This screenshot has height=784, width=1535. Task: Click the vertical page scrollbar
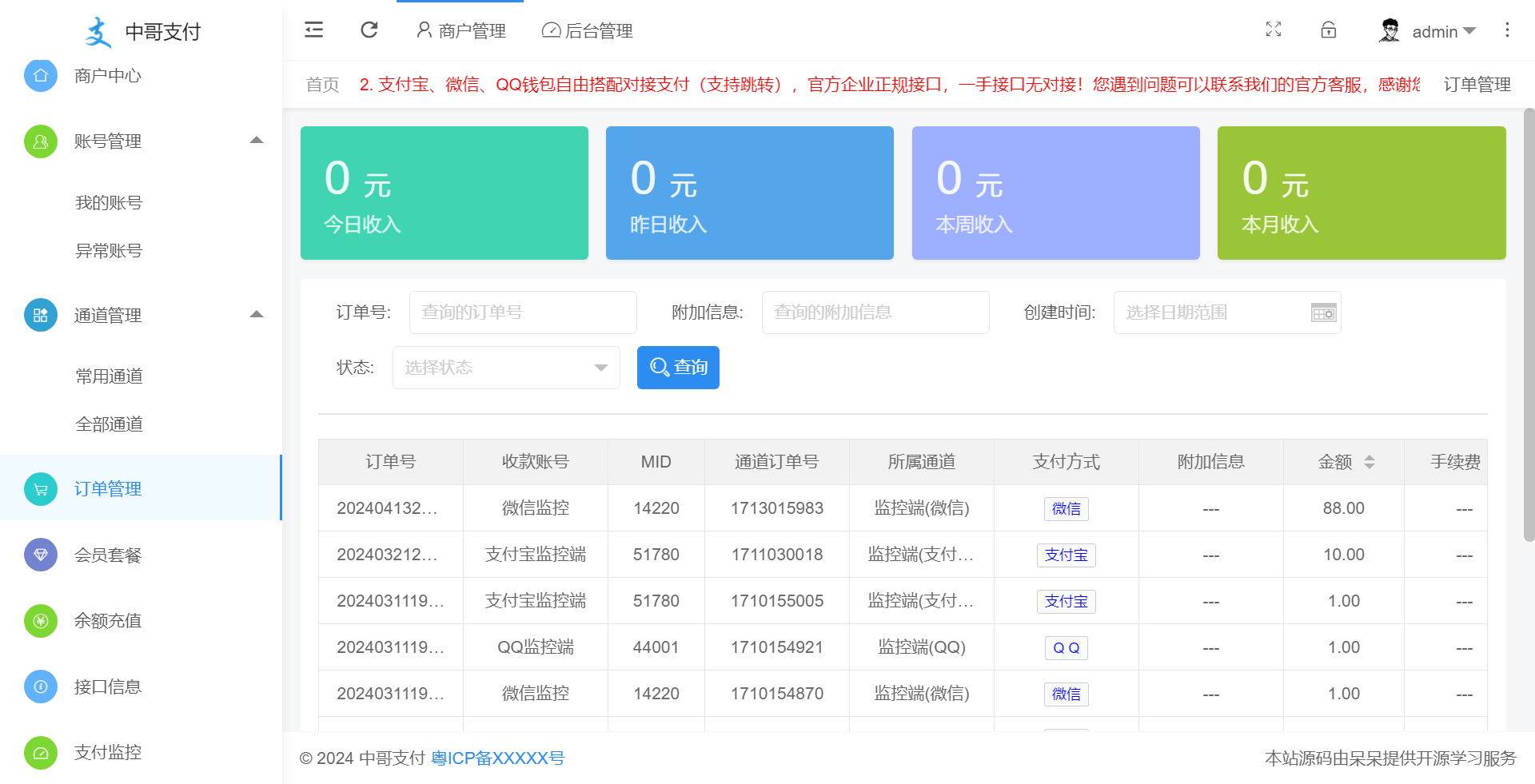1529,324
